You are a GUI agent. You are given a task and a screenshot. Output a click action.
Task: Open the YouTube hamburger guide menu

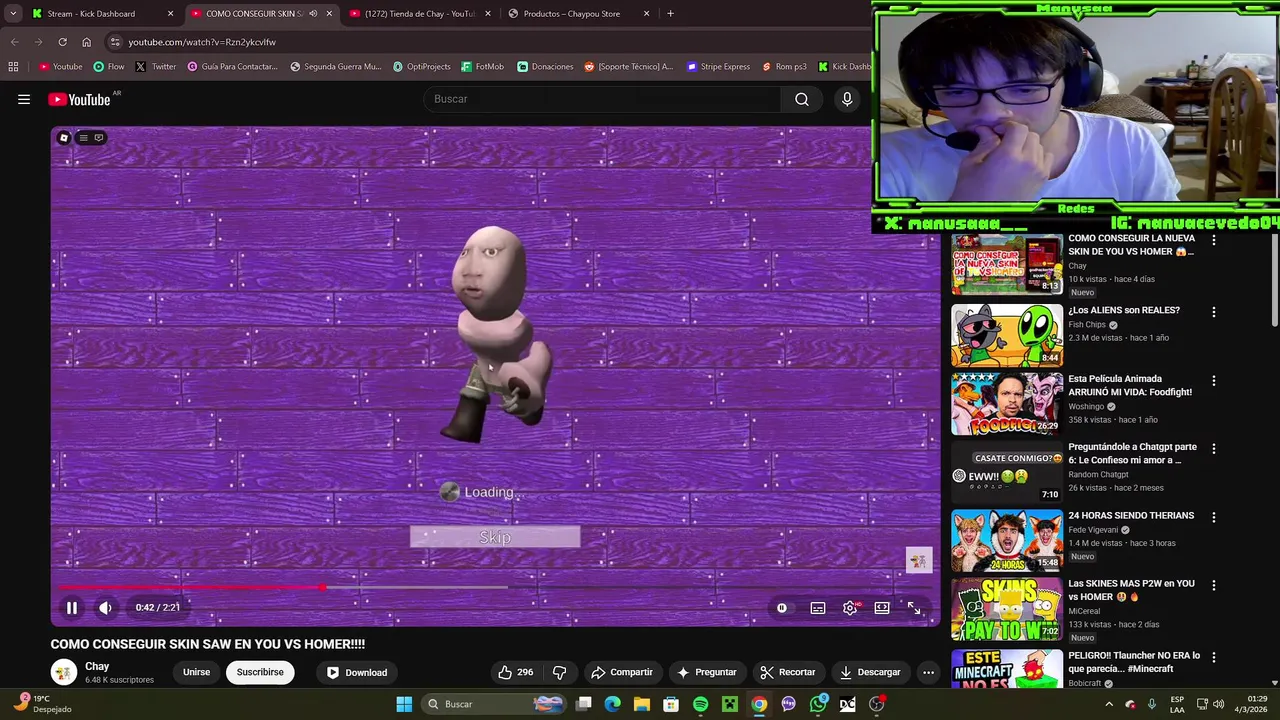[x=24, y=99]
